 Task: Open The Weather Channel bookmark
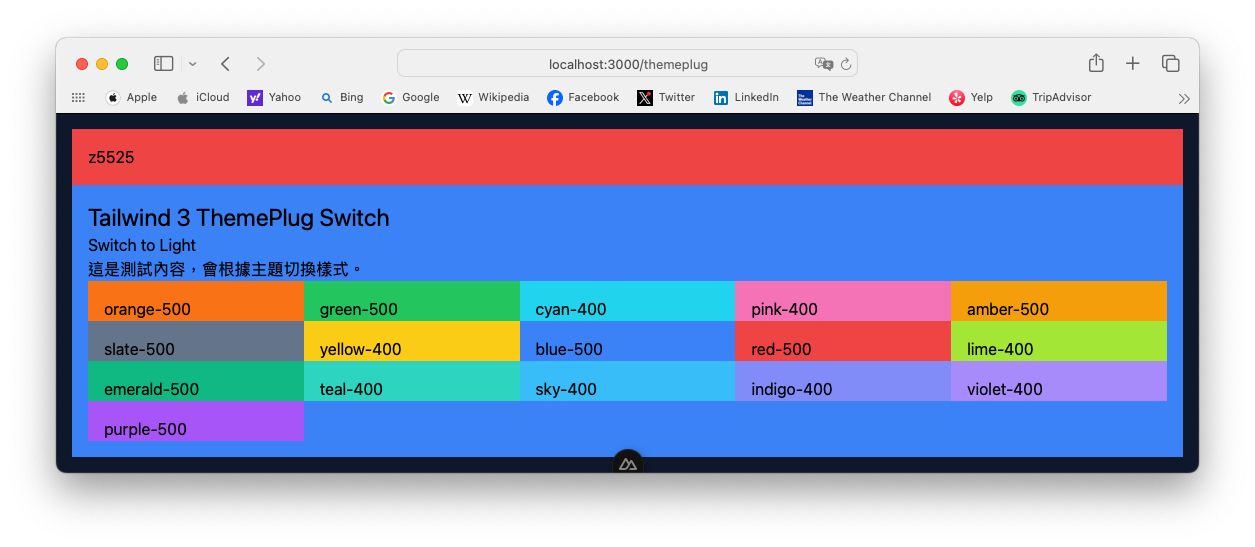(864, 98)
